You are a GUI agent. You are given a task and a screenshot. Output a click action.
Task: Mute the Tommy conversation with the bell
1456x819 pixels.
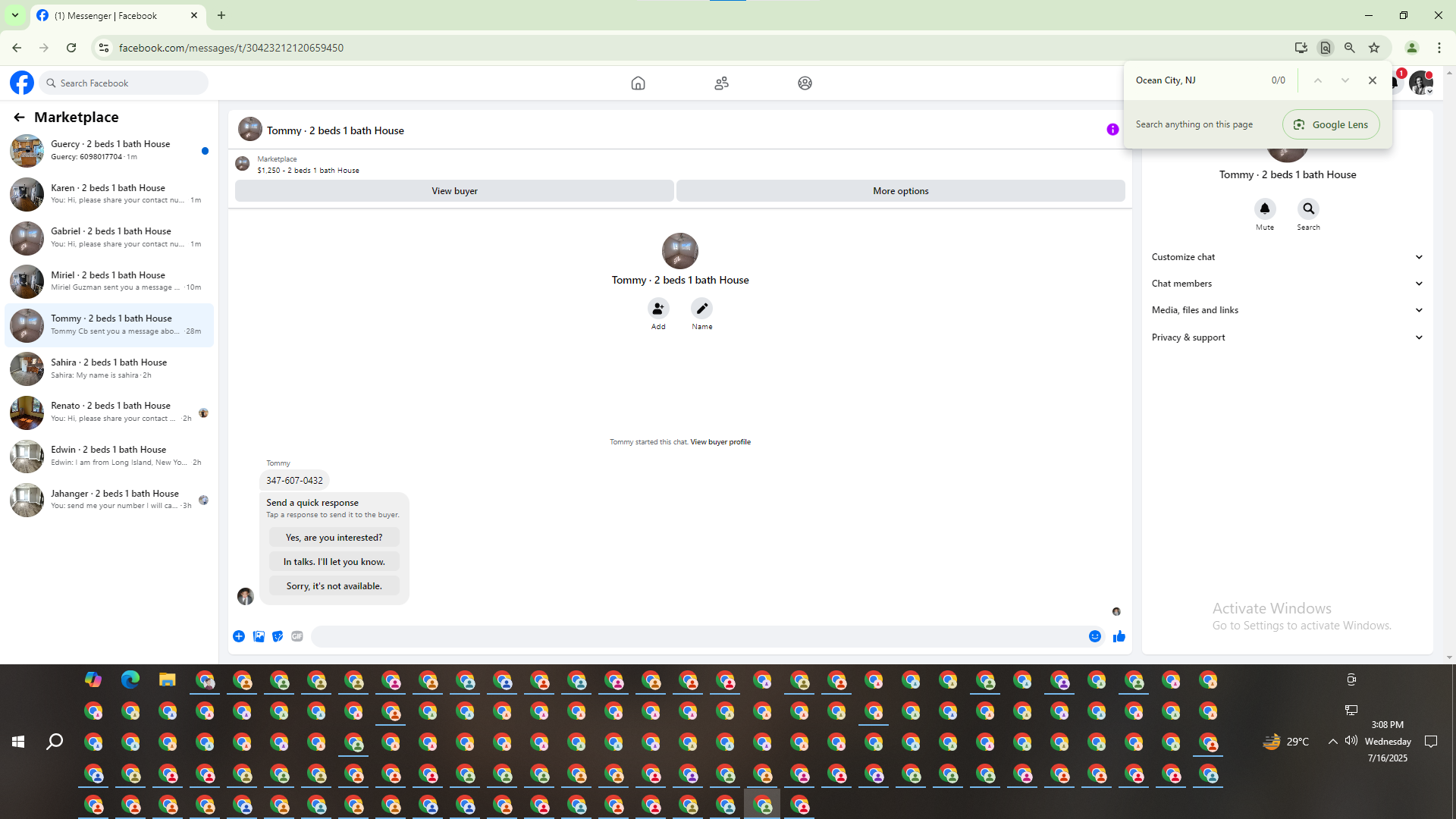click(x=1264, y=209)
